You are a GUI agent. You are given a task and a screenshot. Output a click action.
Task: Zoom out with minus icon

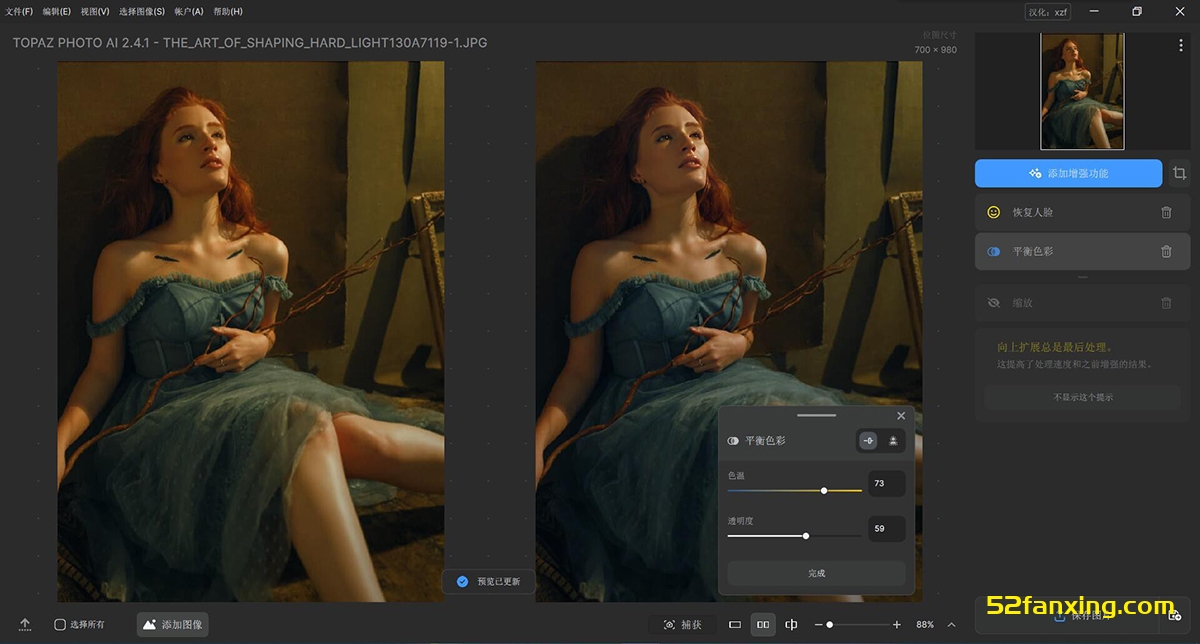click(818, 625)
